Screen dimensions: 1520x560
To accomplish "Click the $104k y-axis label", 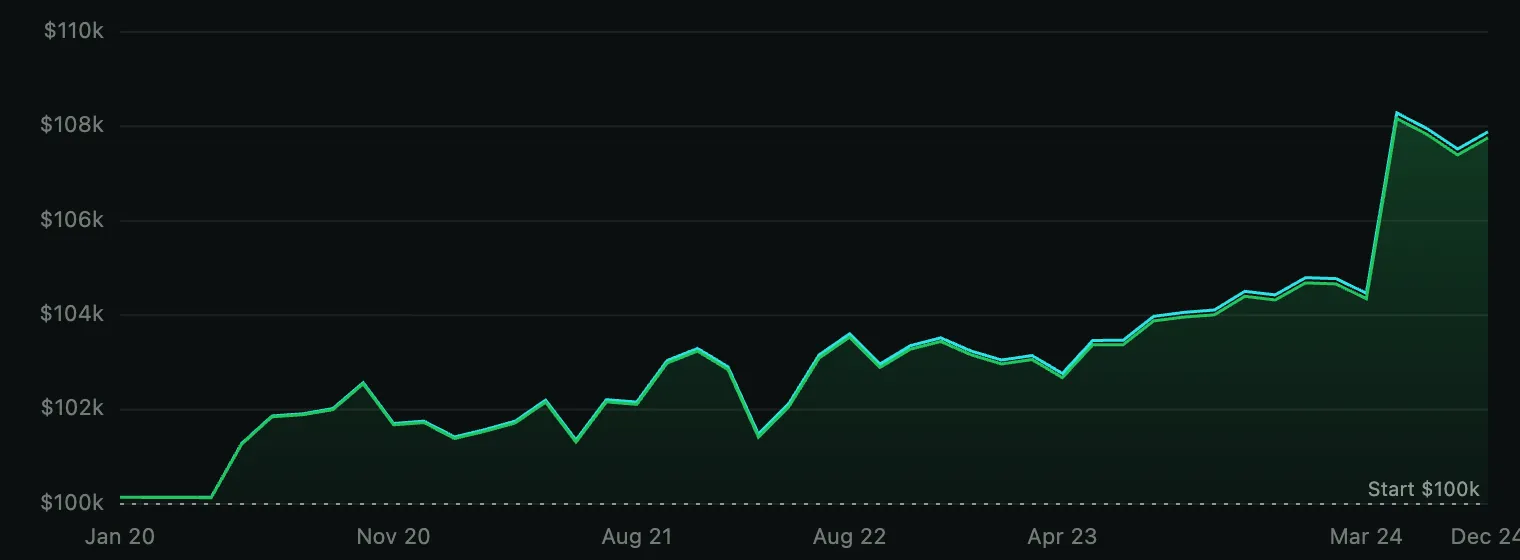I will 72,313.
